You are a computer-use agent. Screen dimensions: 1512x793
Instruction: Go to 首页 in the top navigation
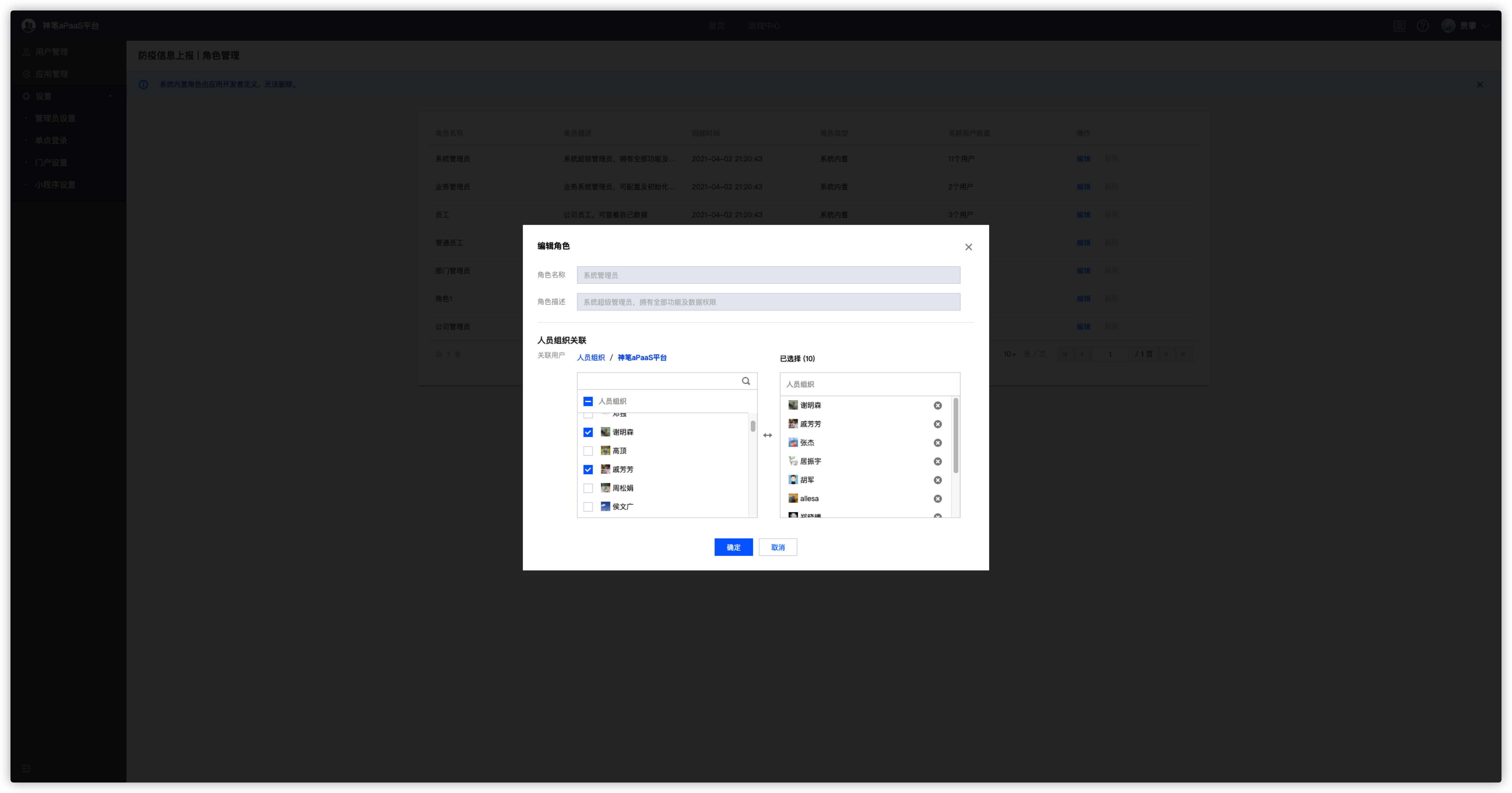click(716, 26)
